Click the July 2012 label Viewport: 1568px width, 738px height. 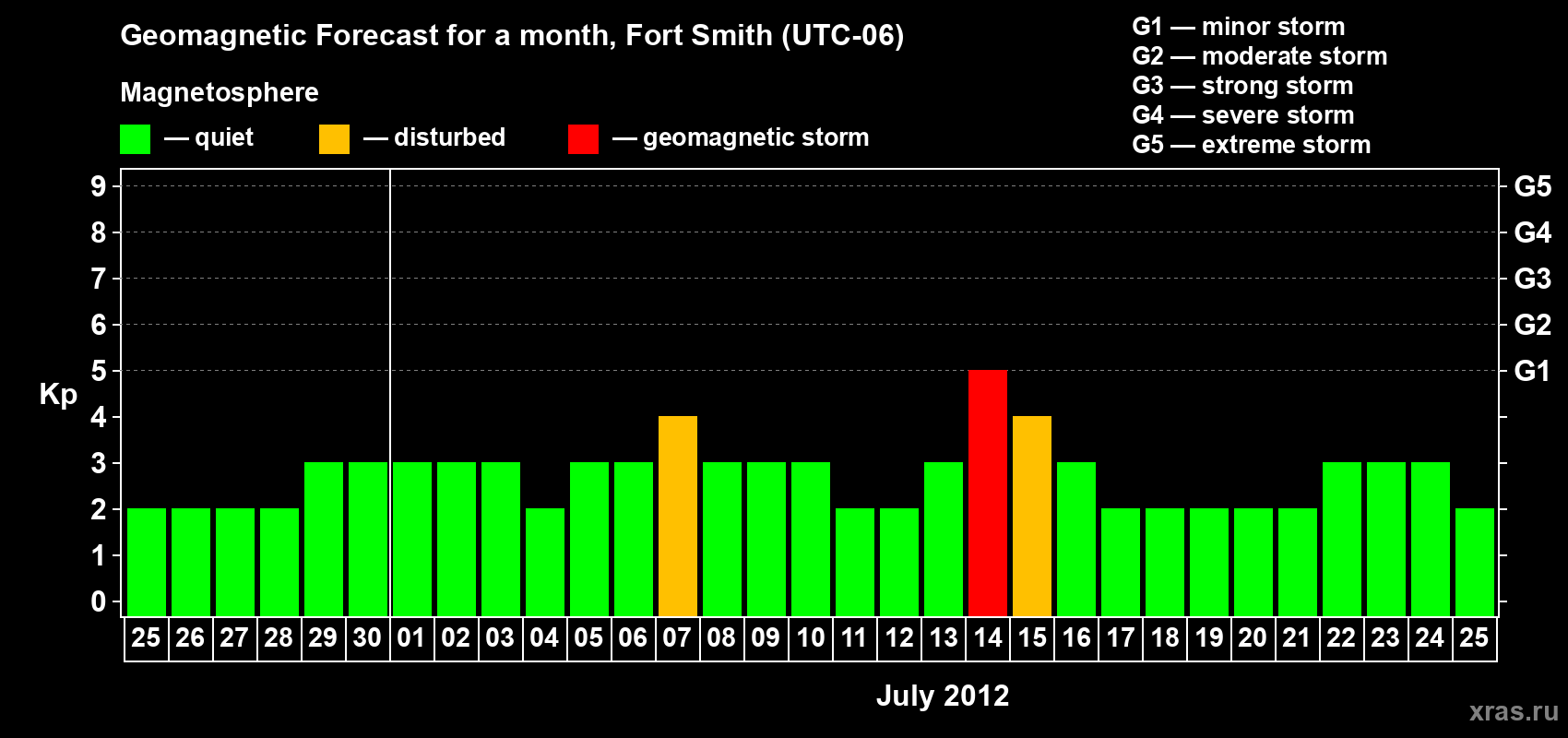coord(943,696)
